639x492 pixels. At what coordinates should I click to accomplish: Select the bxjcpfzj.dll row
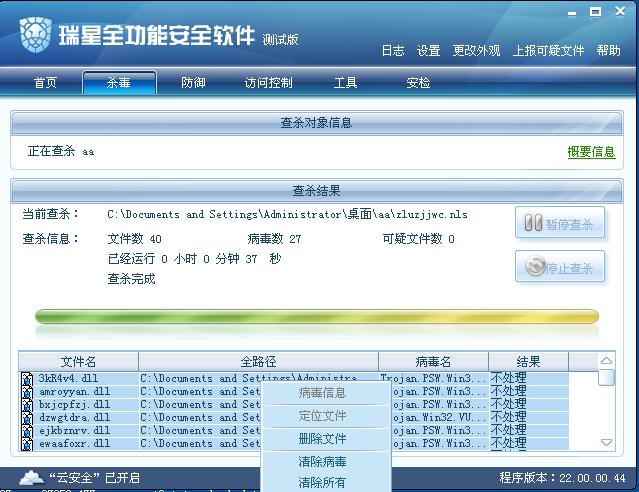[293, 405]
